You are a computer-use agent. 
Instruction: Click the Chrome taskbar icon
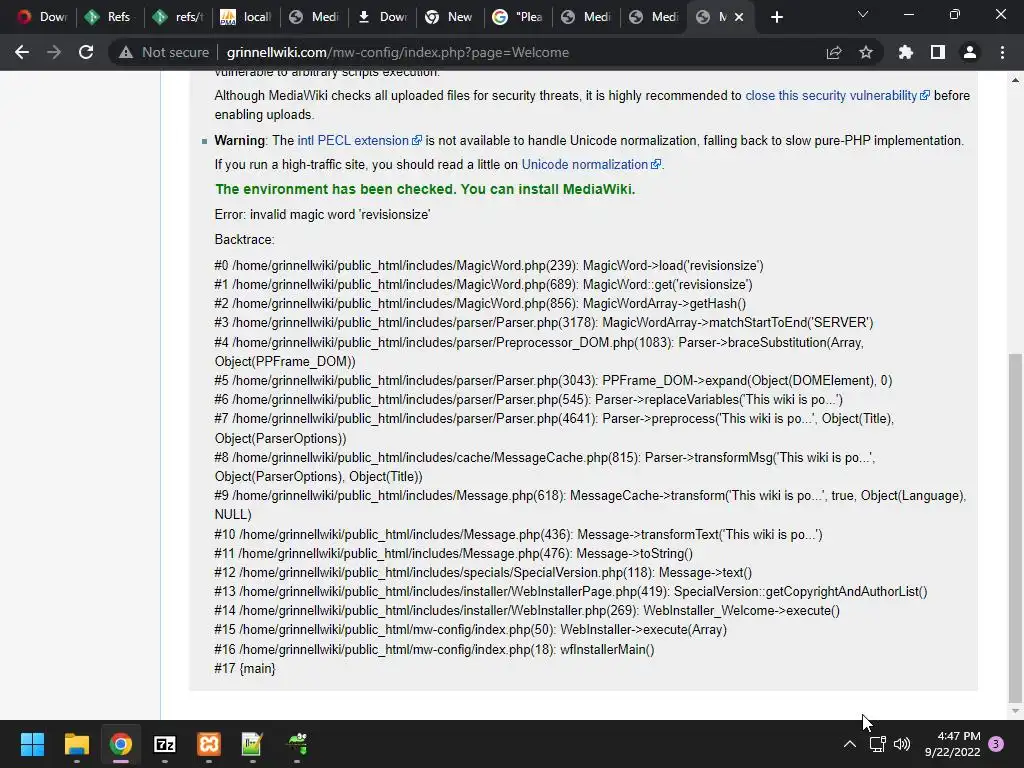pyautogui.click(x=121, y=744)
